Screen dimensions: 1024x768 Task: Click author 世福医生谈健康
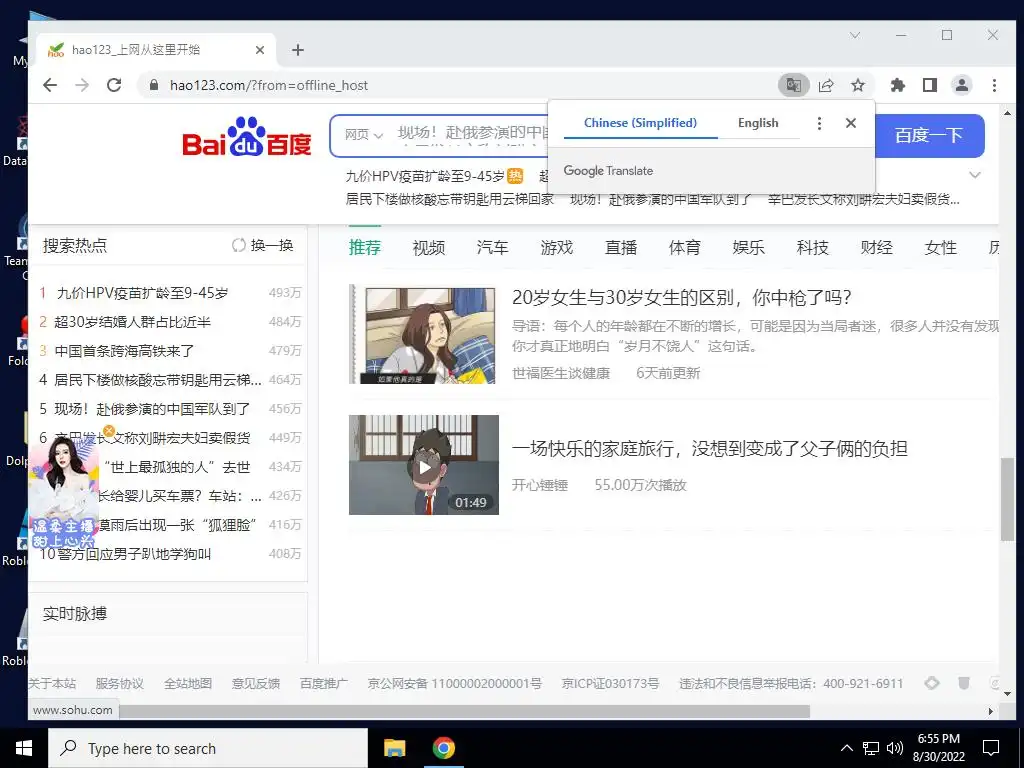(x=561, y=373)
